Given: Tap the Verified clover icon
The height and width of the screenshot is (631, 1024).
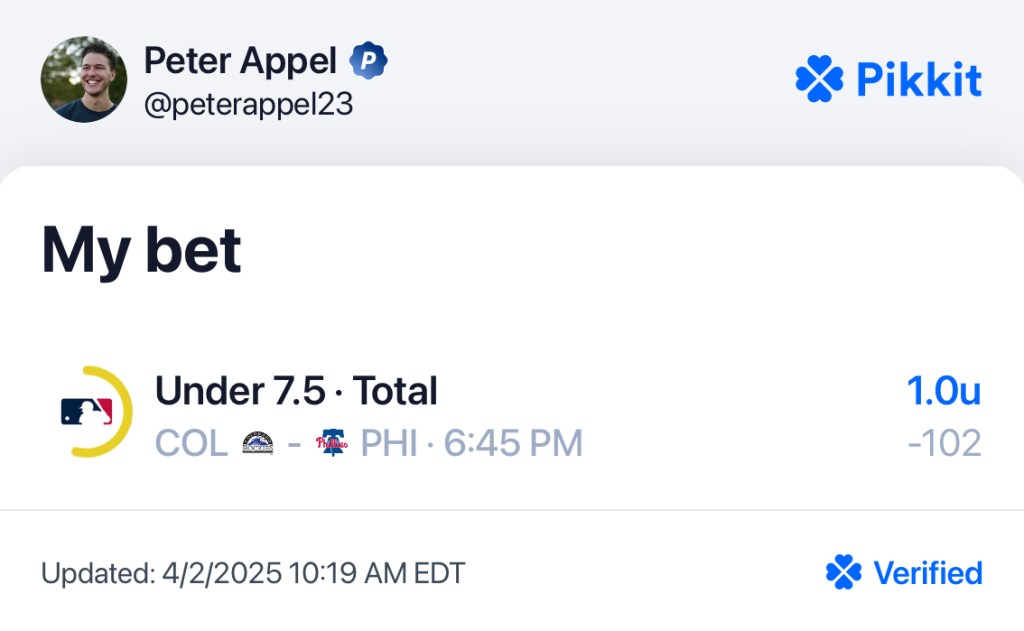Looking at the screenshot, I should pyautogui.click(x=844, y=572).
